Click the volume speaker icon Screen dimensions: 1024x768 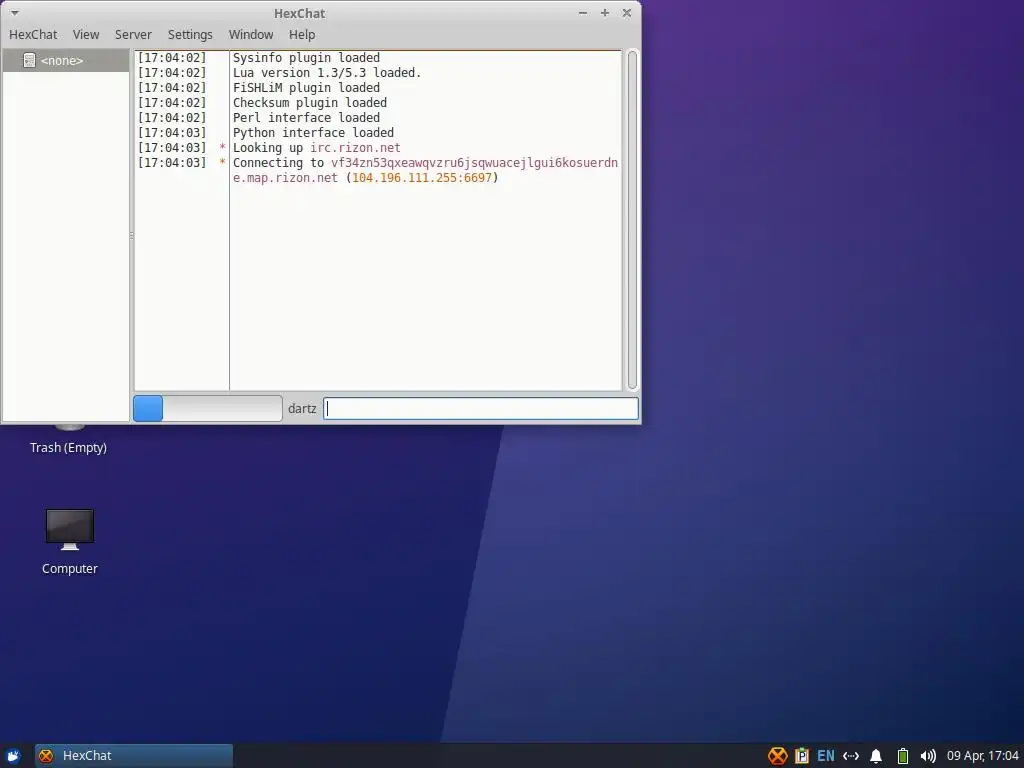(x=928, y=756)
